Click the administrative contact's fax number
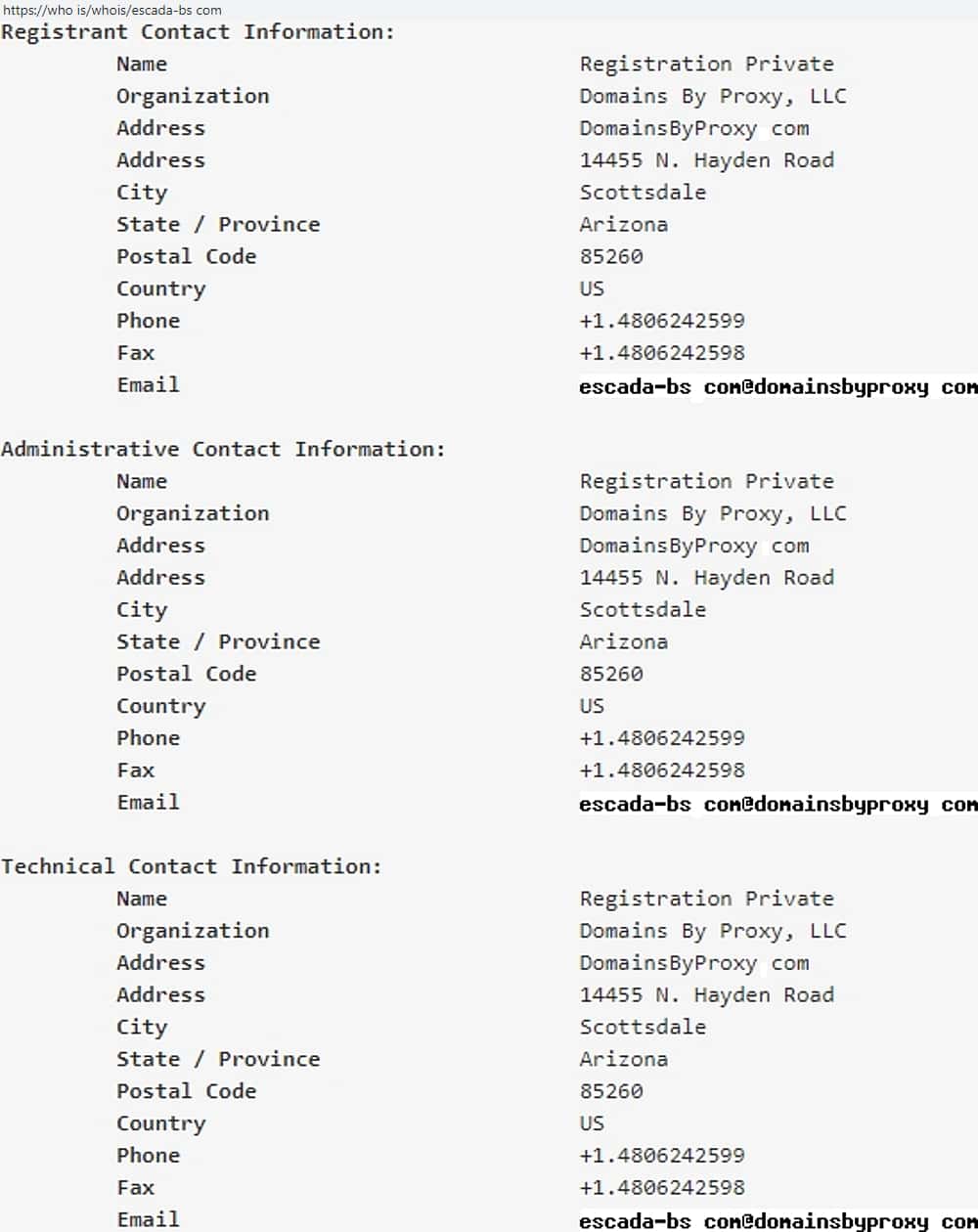The height and width of the screenshot is (1232, 978). pyautogui.click(x=662, y=770)
